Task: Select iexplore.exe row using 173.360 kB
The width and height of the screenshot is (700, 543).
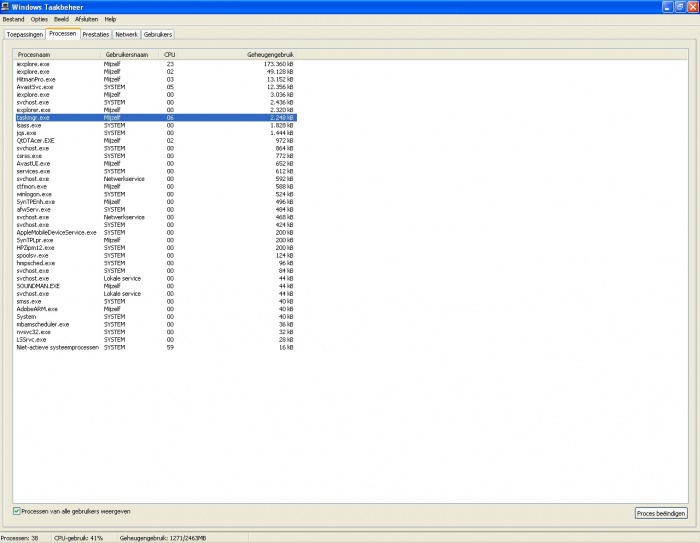Action: (x=155, y=64)
